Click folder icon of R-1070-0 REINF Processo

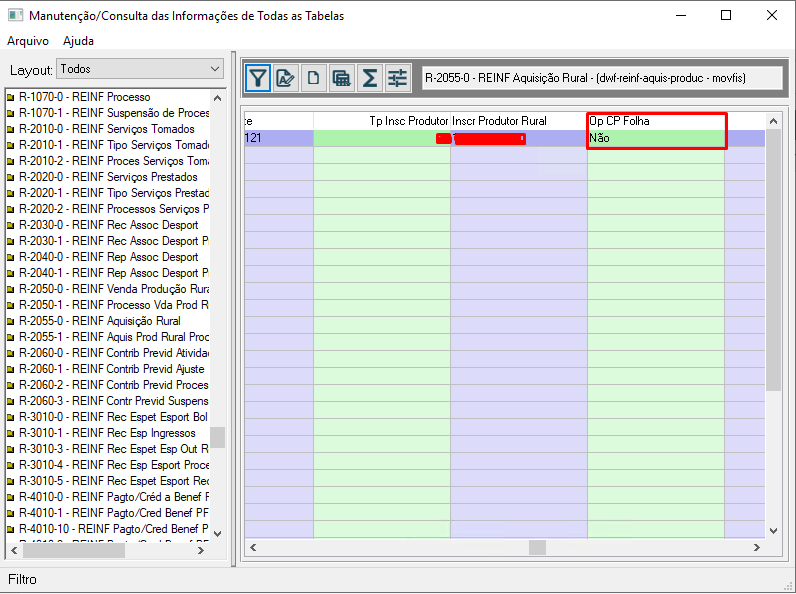pyautogui.click(x=10, y=97)
